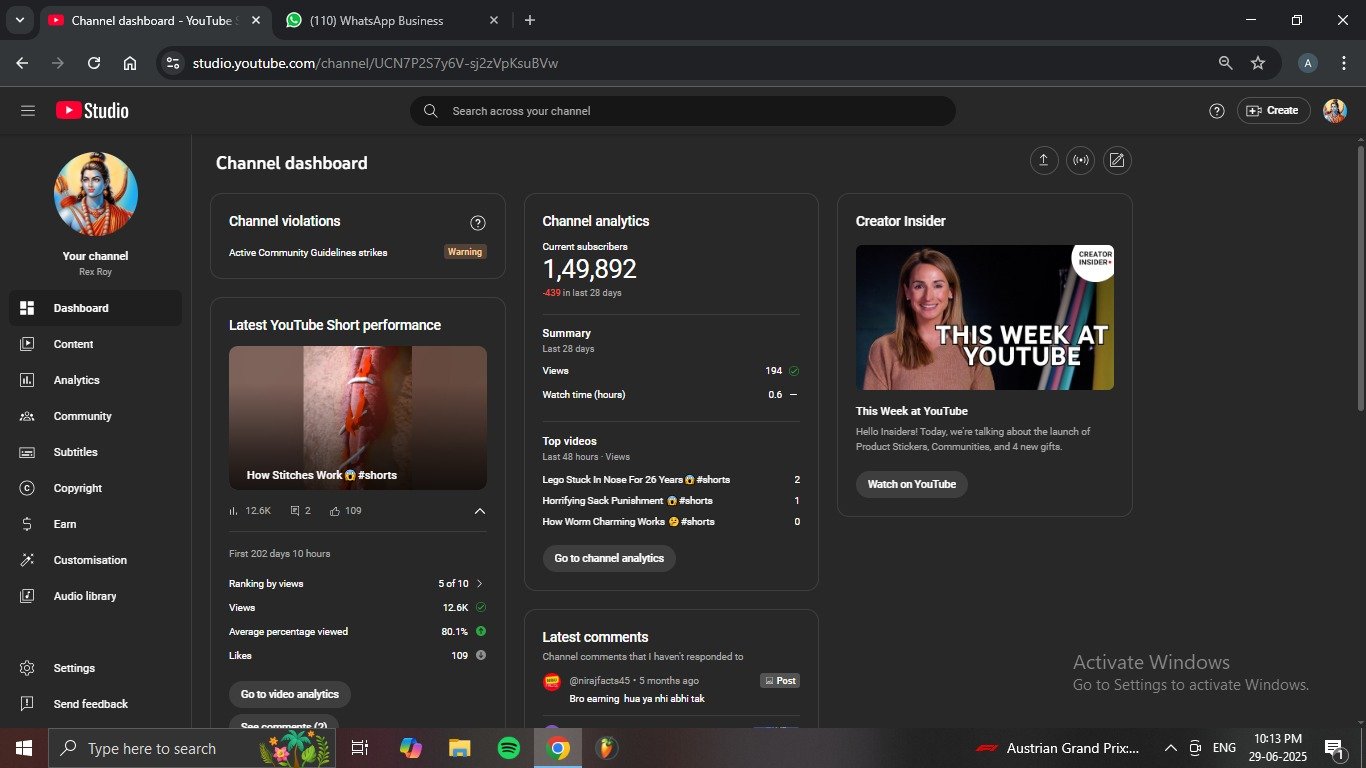This screenshot has width=1366, height=768.
Task: Open Content in the sidebar
Action: click(95, 344)
